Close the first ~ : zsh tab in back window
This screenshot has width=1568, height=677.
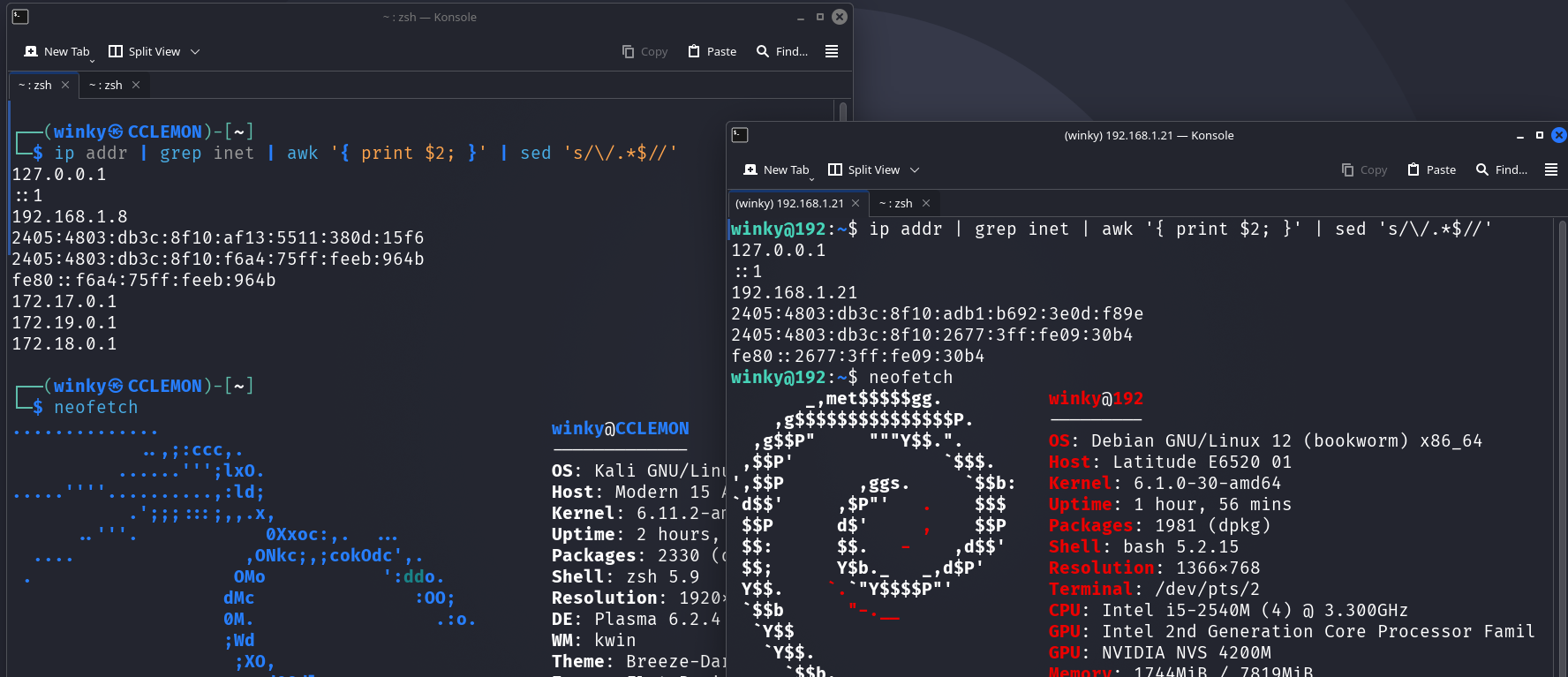65,86
